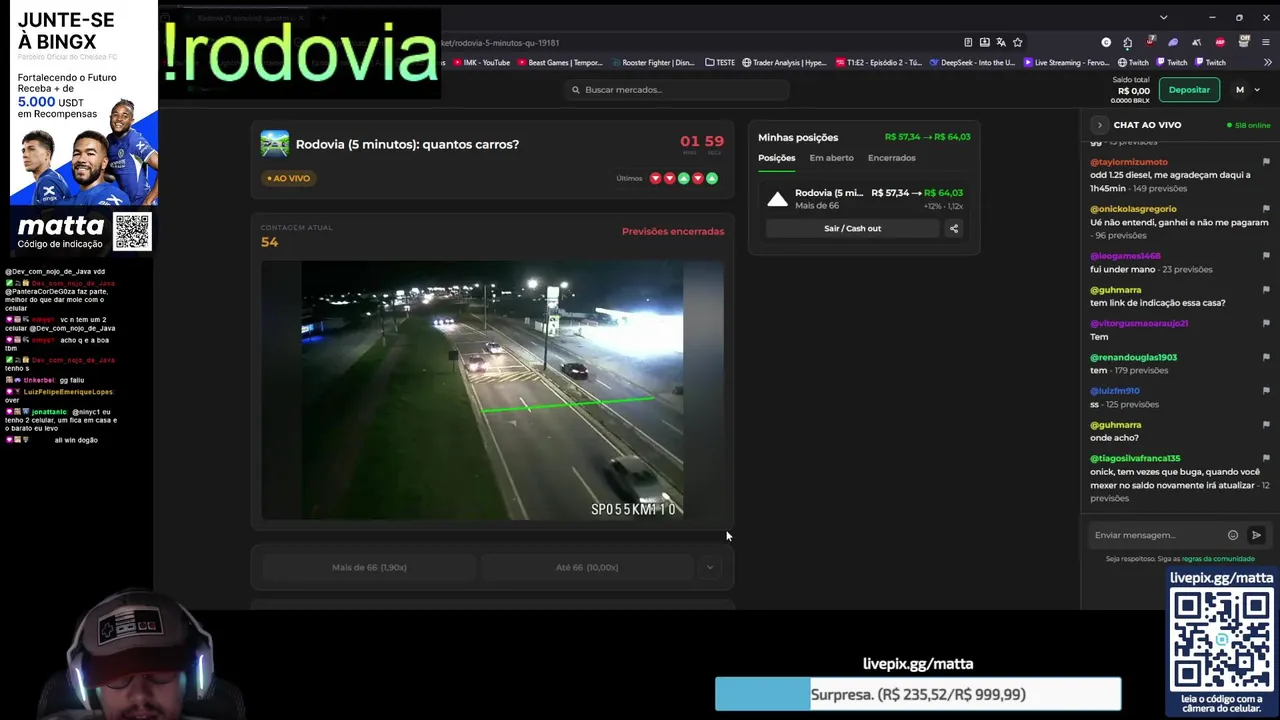Click the white triangle position icon

click(777, 199)
